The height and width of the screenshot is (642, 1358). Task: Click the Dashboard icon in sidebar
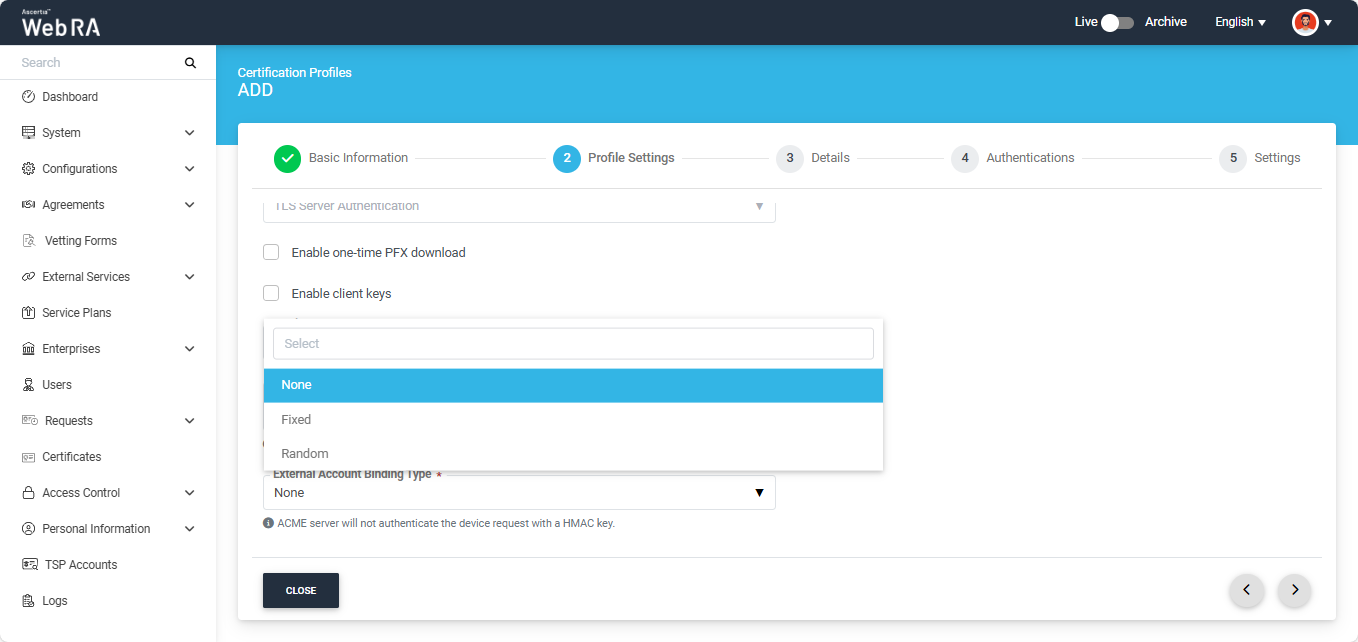tap(28, 97)
